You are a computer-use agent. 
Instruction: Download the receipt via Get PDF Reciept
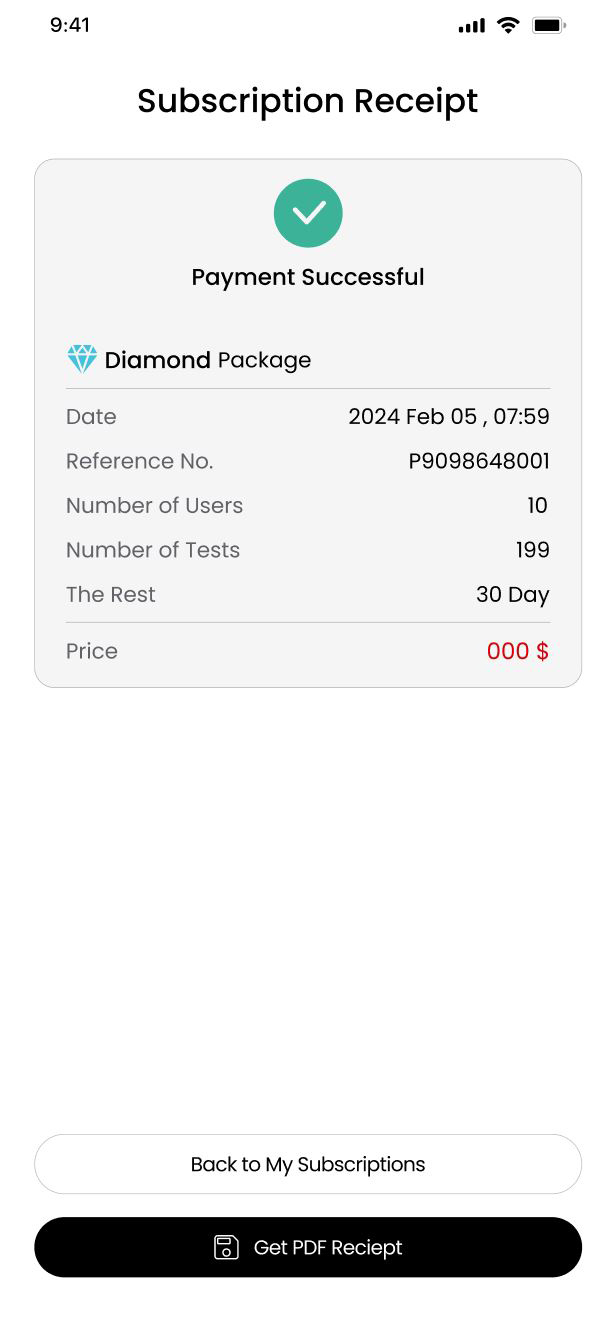pos(308,1247)
